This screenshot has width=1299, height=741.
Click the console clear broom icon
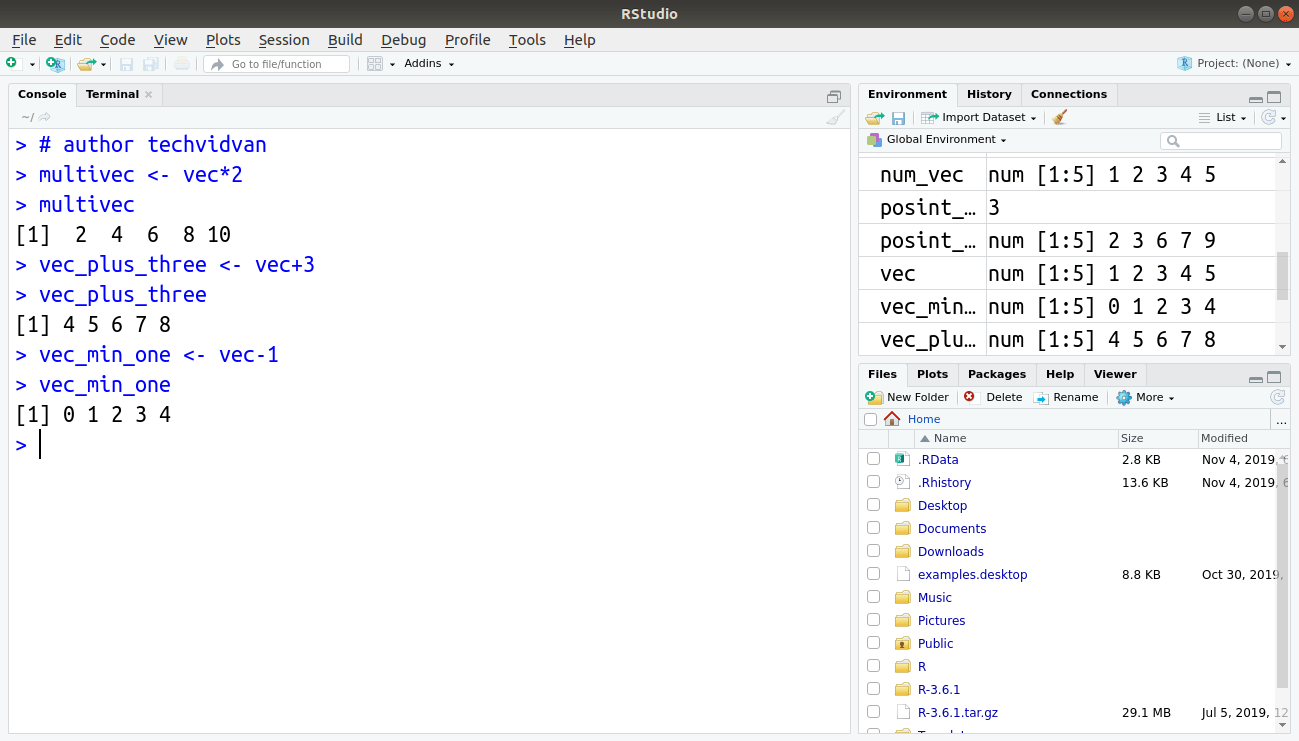pos(835,117)
